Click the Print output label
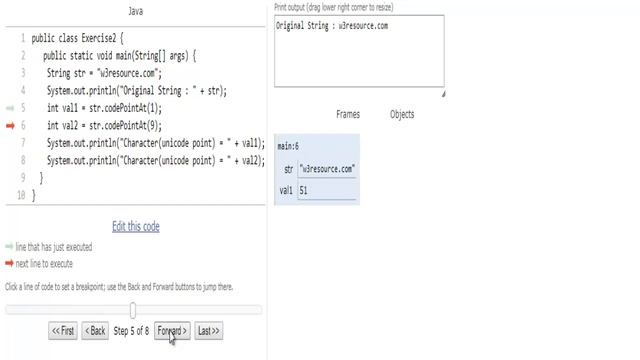 point(334,7)
